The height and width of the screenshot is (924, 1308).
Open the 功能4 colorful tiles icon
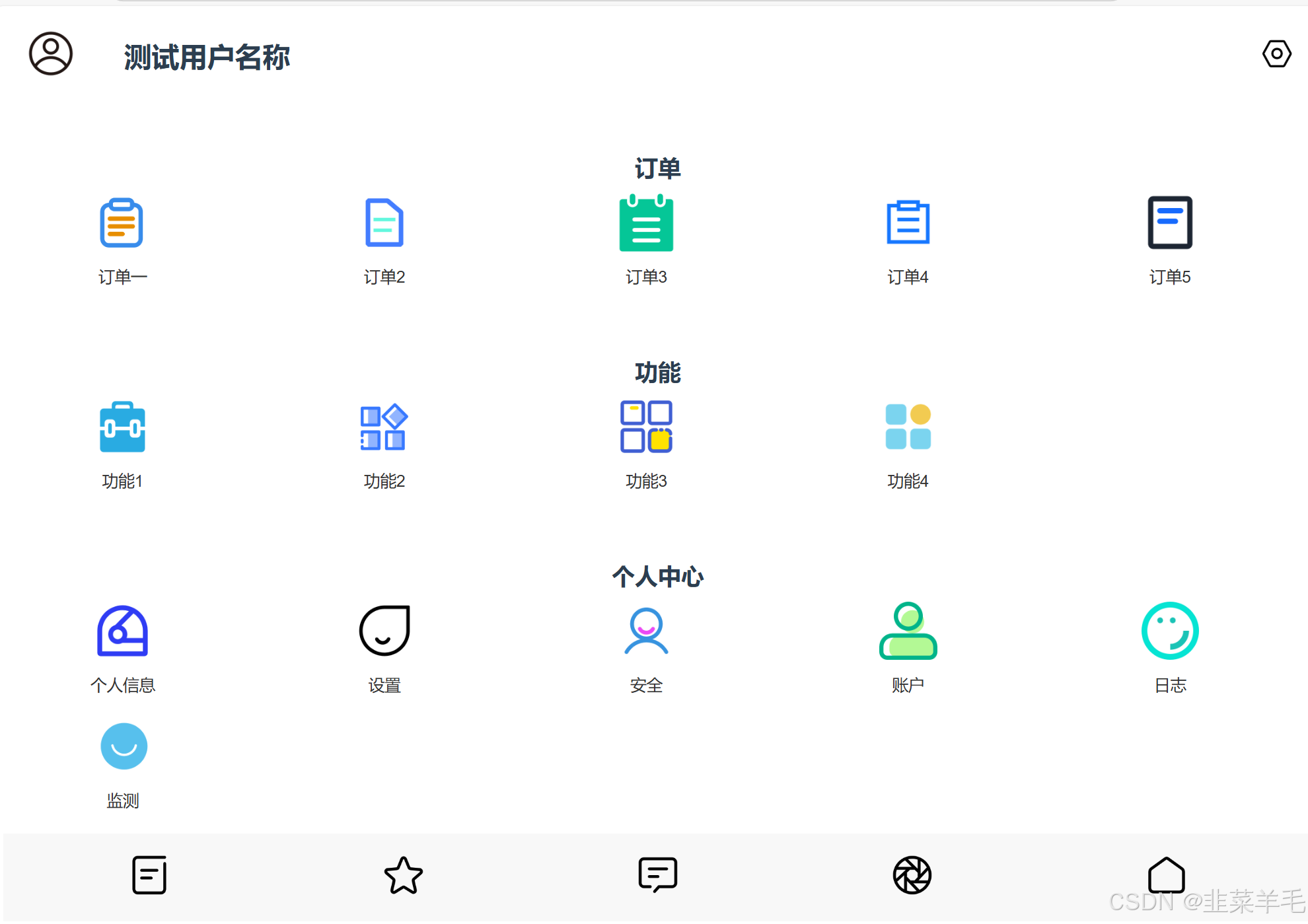pos(908,427)
